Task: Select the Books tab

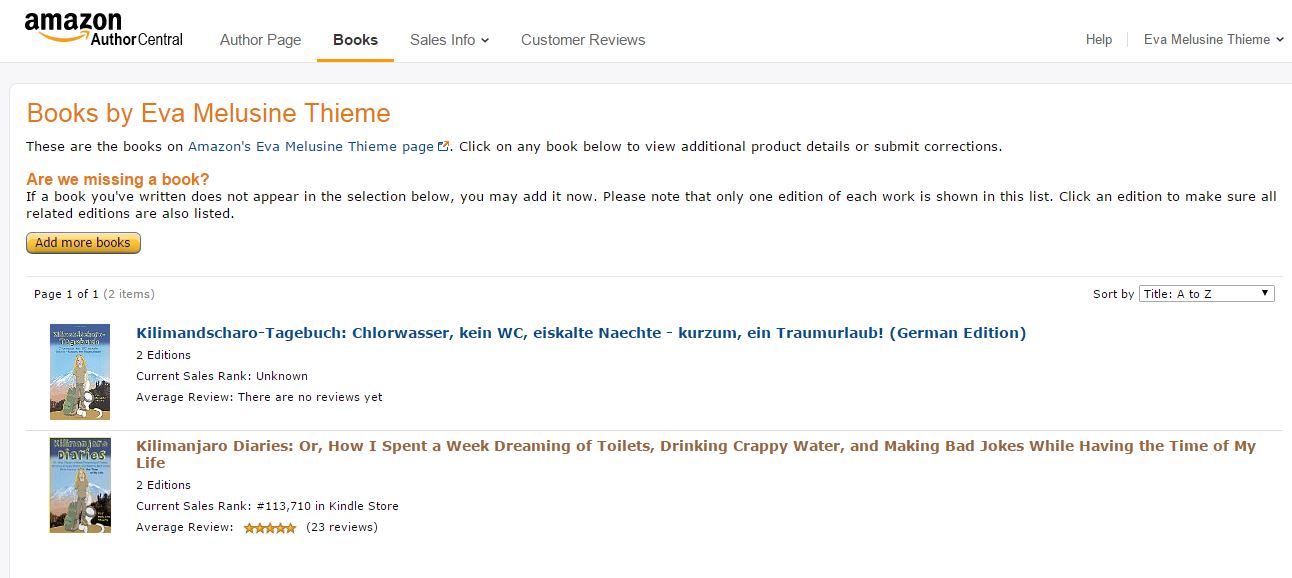Action: point(355,40)
